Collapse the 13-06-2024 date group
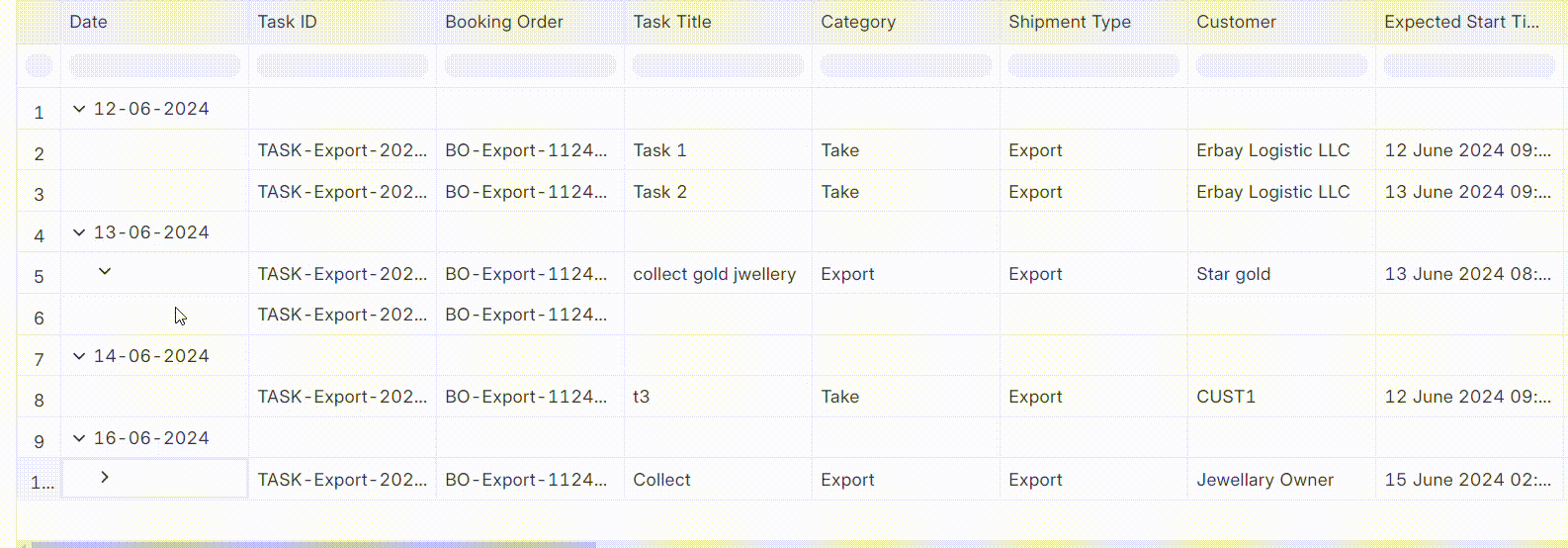 tap(79, 232)
